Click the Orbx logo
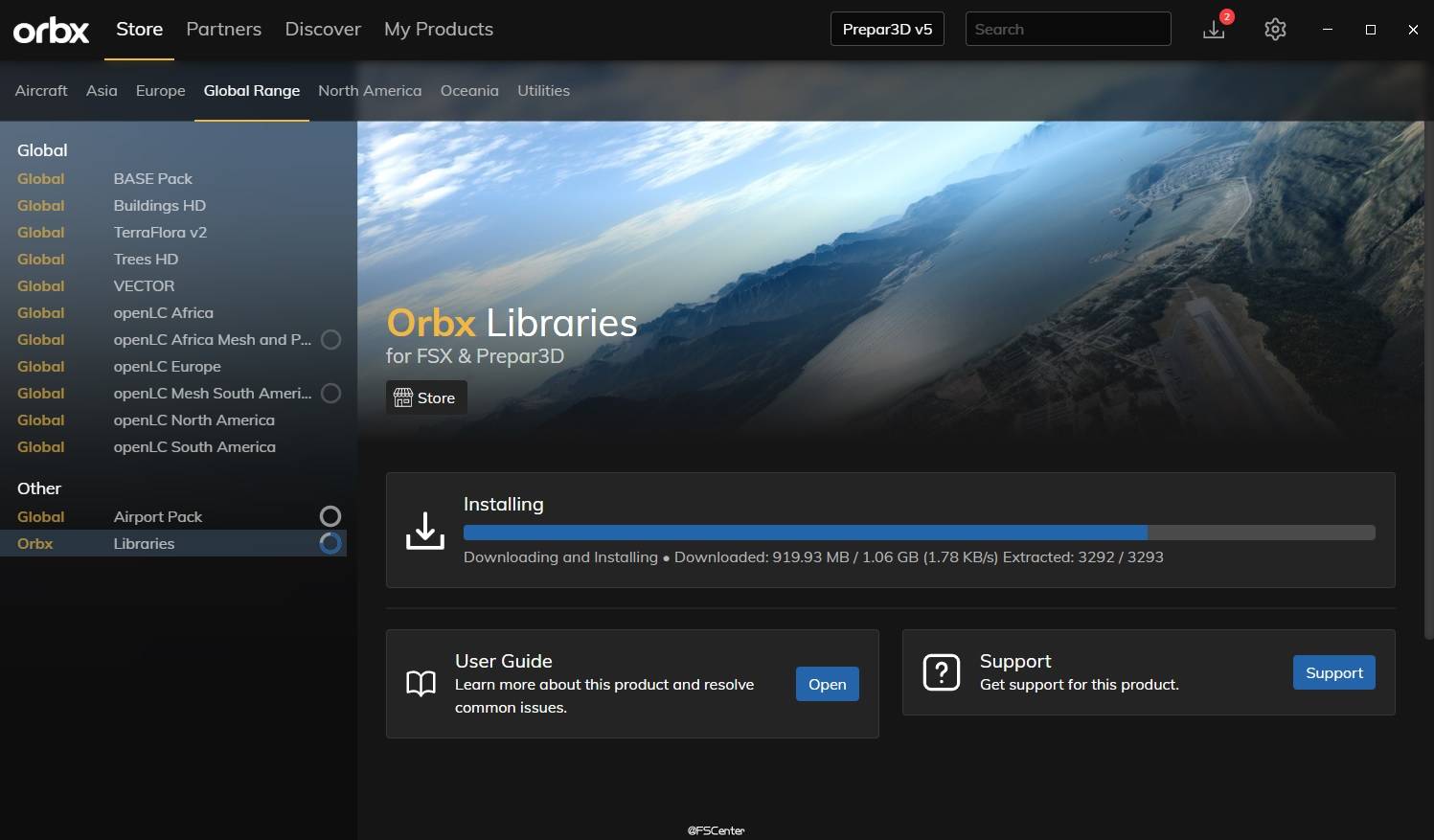Image resolution: width=1434 pixels, height=840 pixels. (51, 31)
